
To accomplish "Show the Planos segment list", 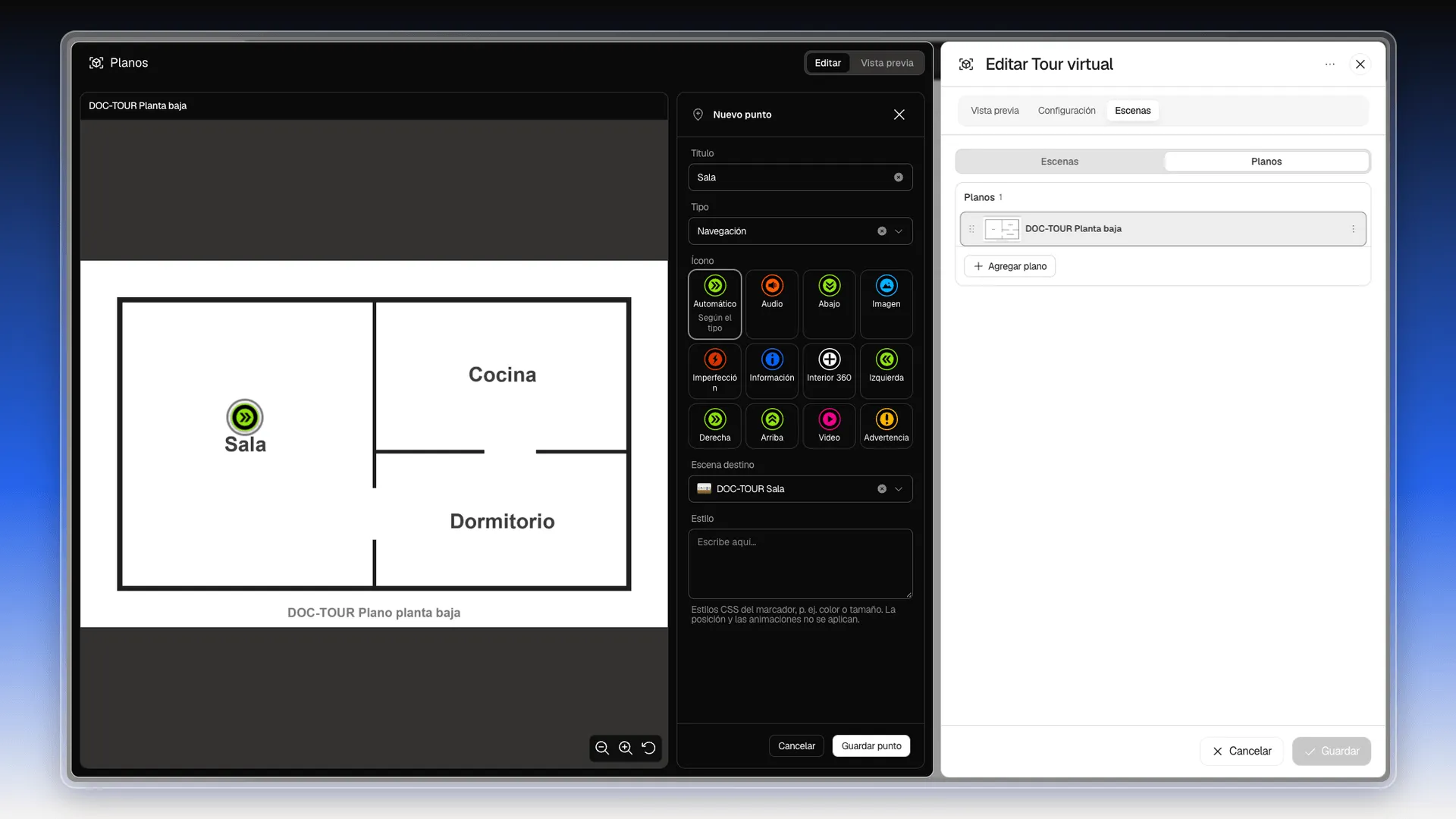I will [x=1266, y=162].
